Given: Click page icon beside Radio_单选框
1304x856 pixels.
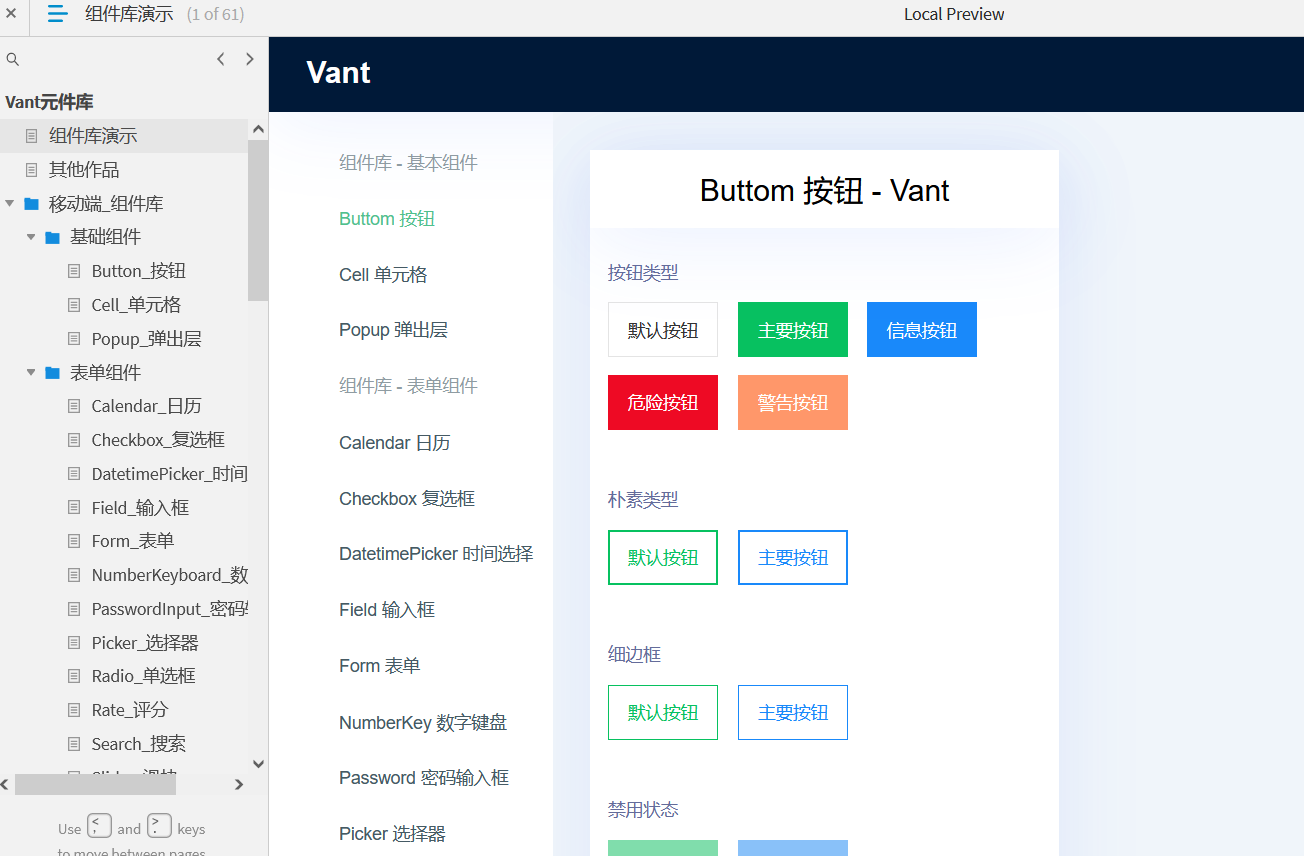Looking at the screenshot, I should tap(74, 676).
